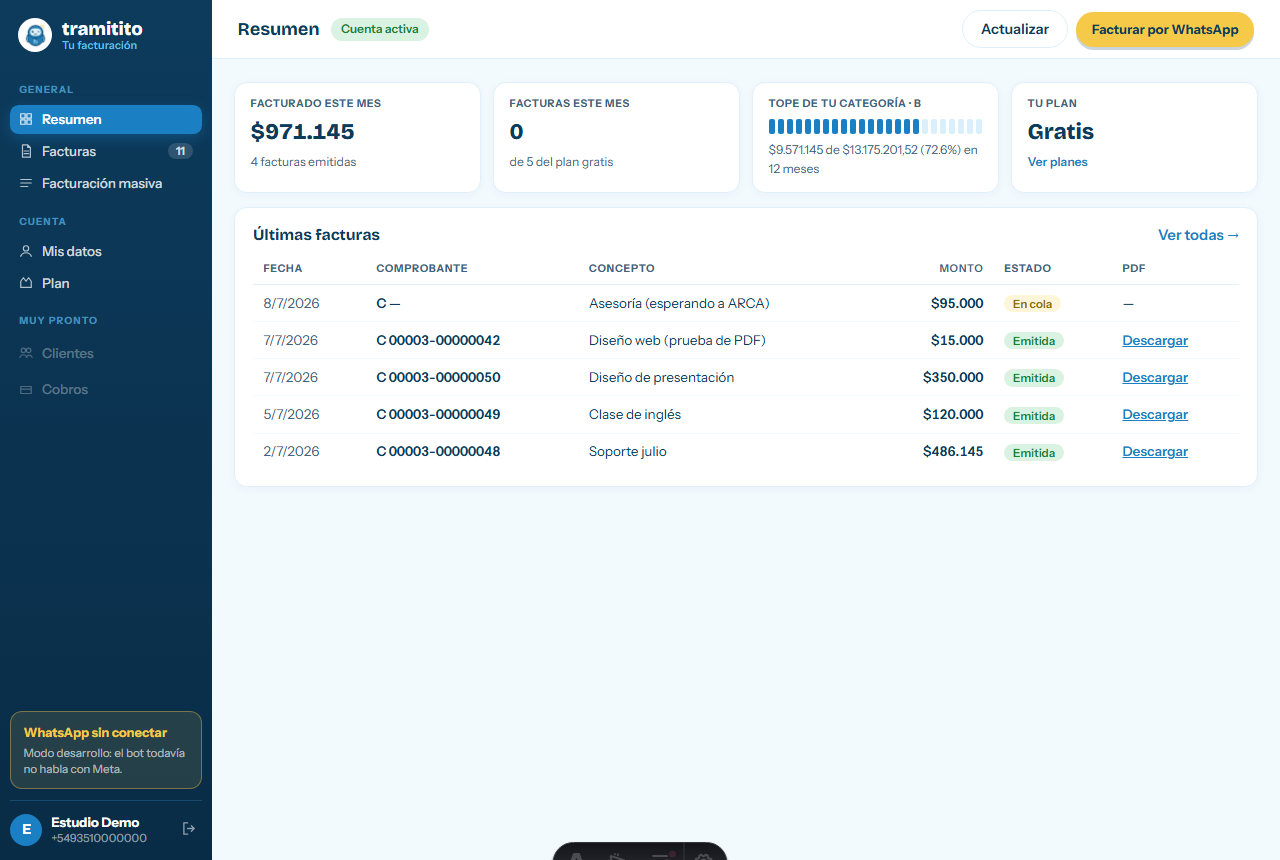The width and height of the screenshot is (1280, 860).
Task: Click the Actualizar button
Action: (x=1015, y=29)
